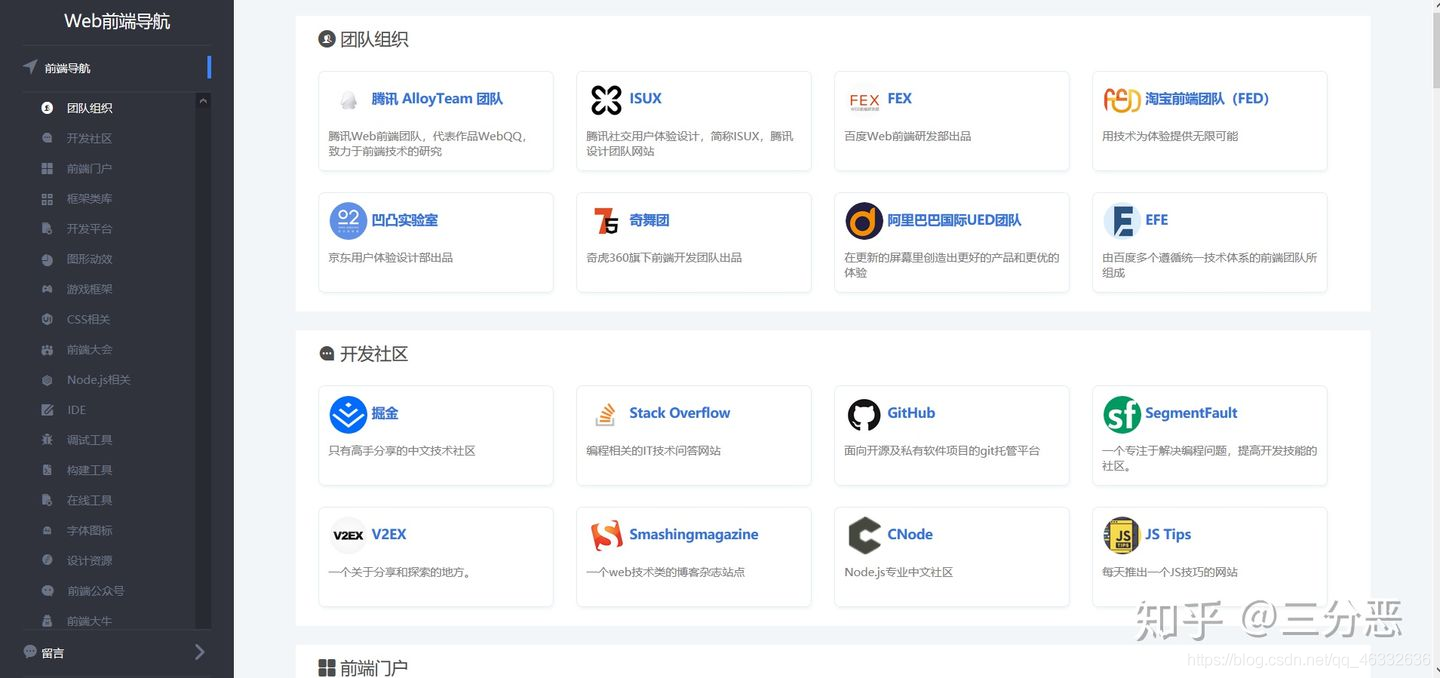Click the GitHub octocat icon
Image resolution: width=1440 pixels, height=678 pixels.
[864, 414]
